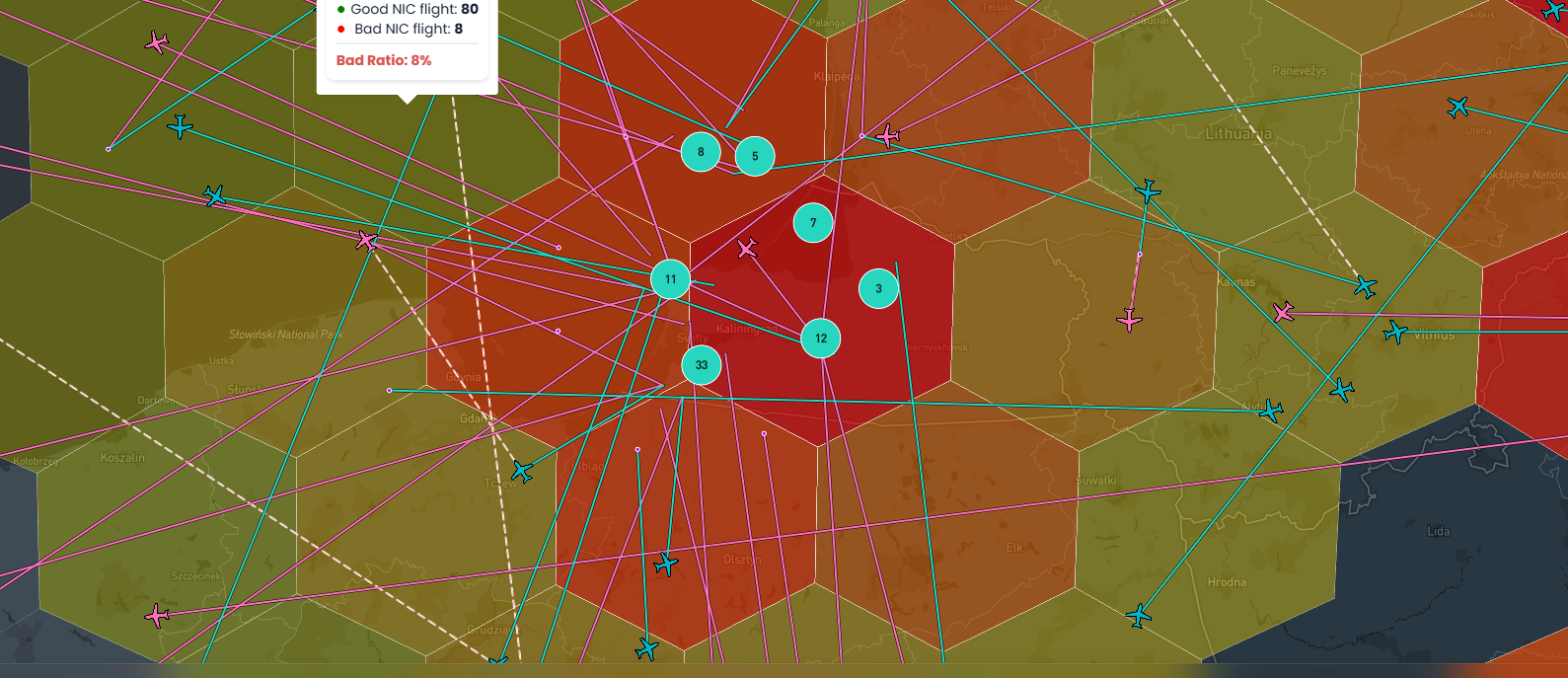Screen dimensions: 1568x678
Task: Select pink plane east of Klaipėda
Action: pos(888,136)
